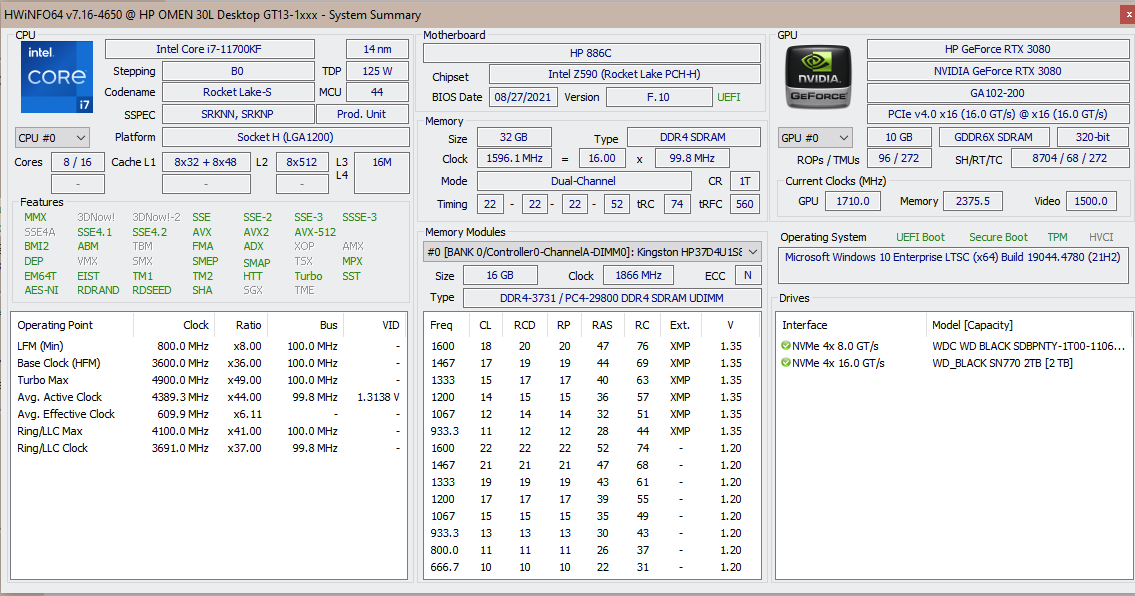Click the DDR4-3731 / PC4-29800 module type field
The height and width of the screenshot is (596, 1135).
612,298
